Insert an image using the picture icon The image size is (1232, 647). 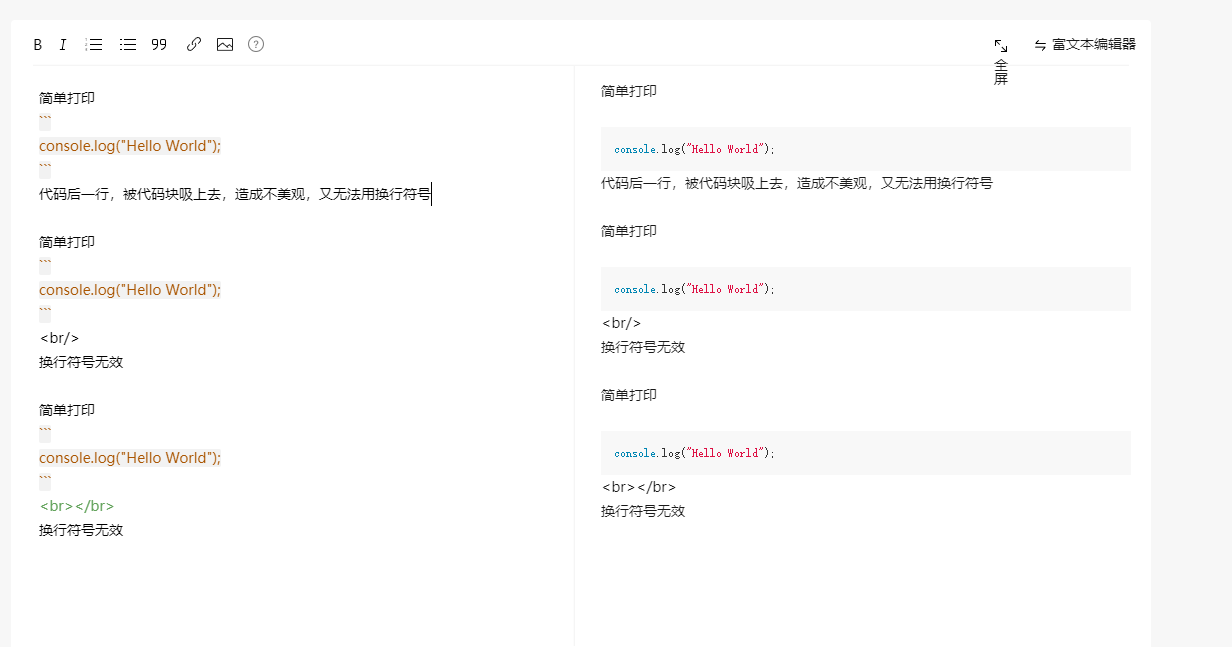pos(225,45)
